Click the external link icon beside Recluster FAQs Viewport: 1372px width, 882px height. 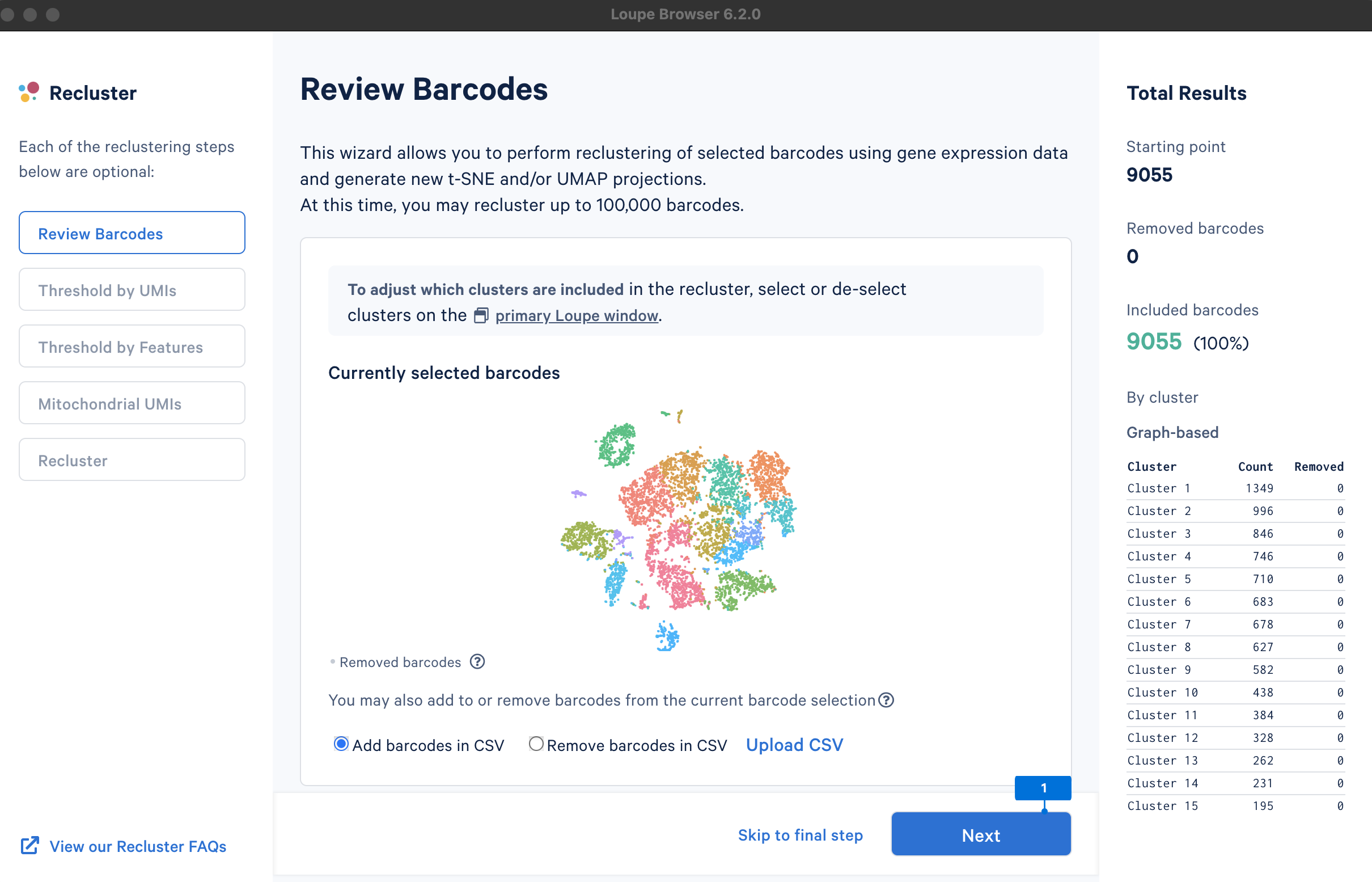[29, 846]
